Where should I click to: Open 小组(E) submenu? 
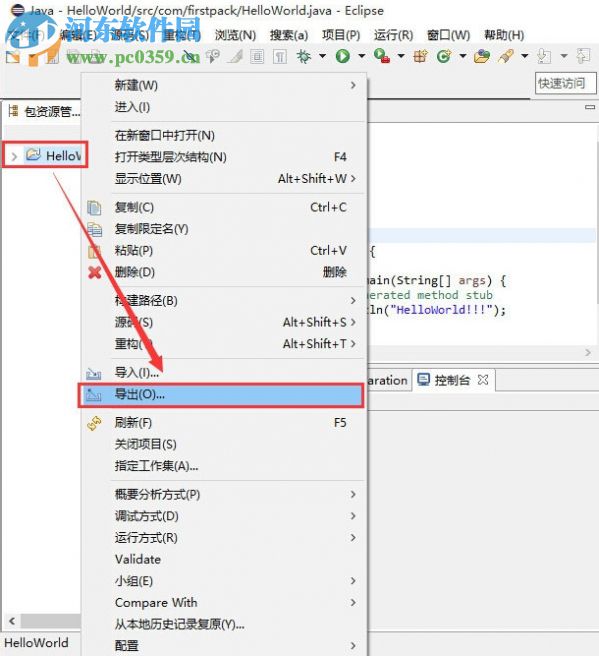[224, 581]
